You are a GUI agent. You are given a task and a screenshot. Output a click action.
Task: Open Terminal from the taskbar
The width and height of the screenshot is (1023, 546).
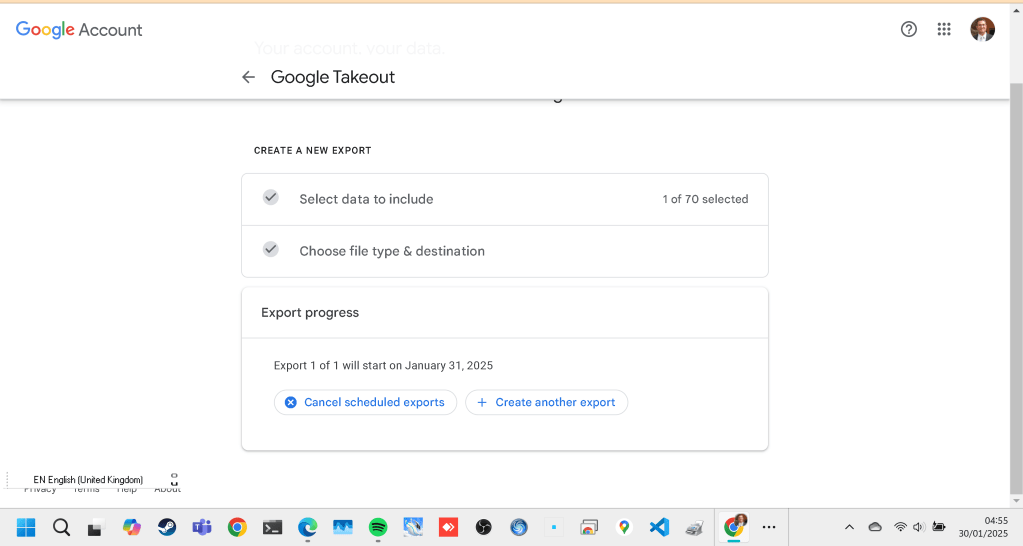[x=272, y=527]
